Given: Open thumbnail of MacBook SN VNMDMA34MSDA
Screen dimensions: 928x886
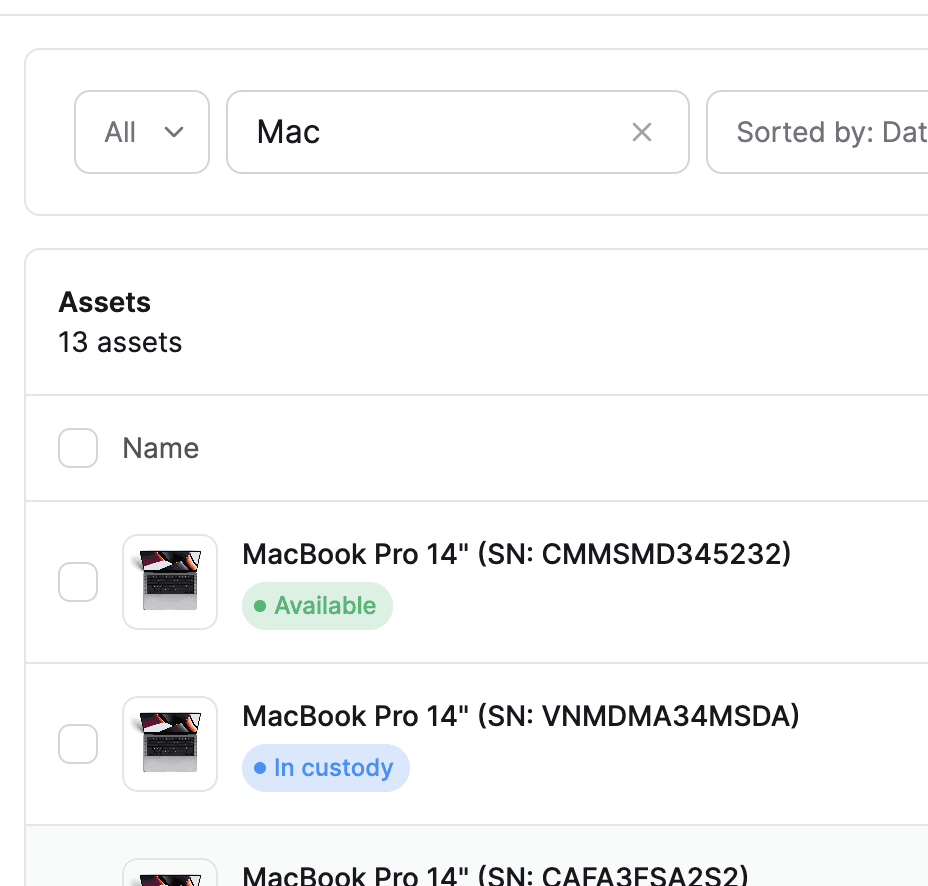Looking at the screenshot, I should (170, 744).
